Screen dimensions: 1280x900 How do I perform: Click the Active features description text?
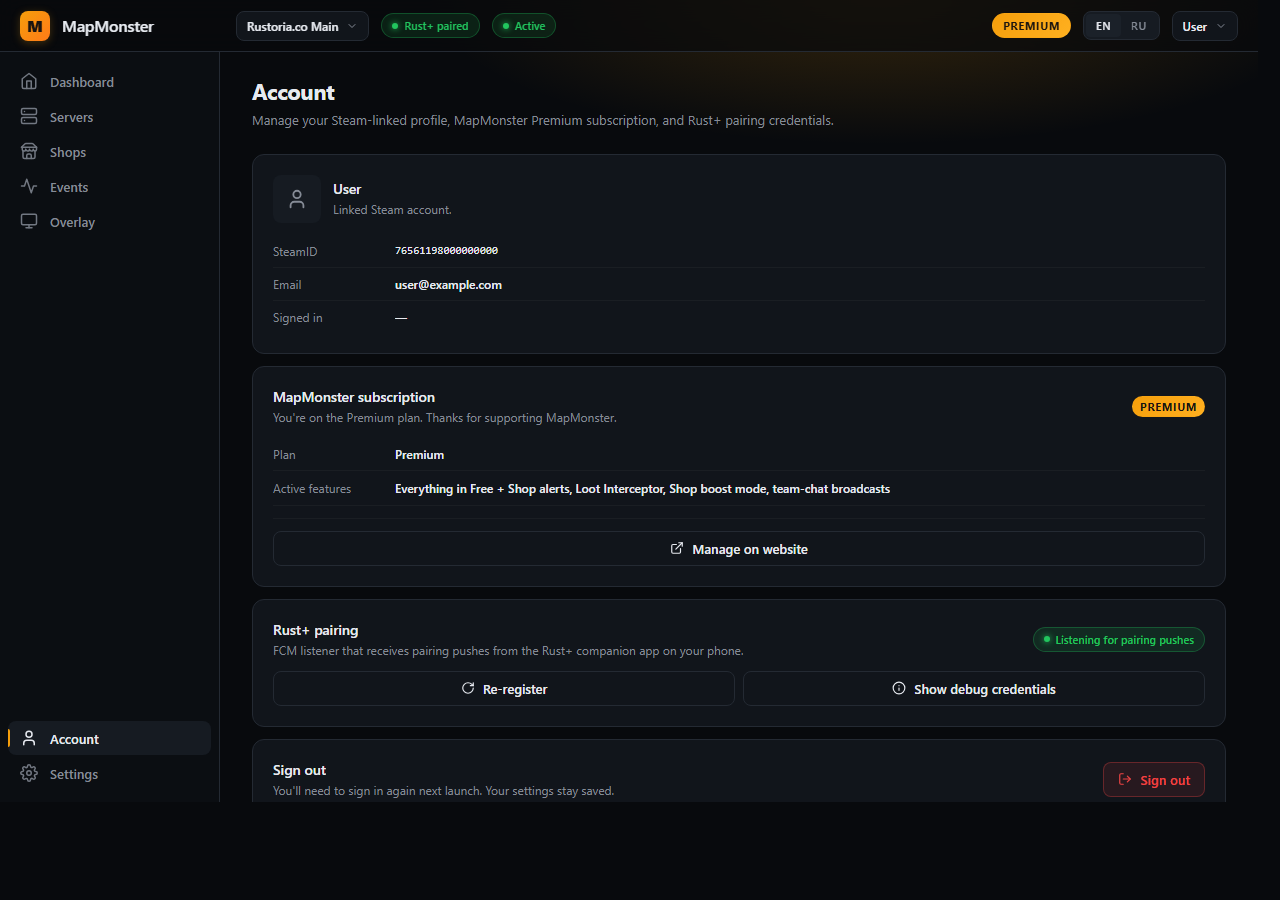click(x=642, y=489)
